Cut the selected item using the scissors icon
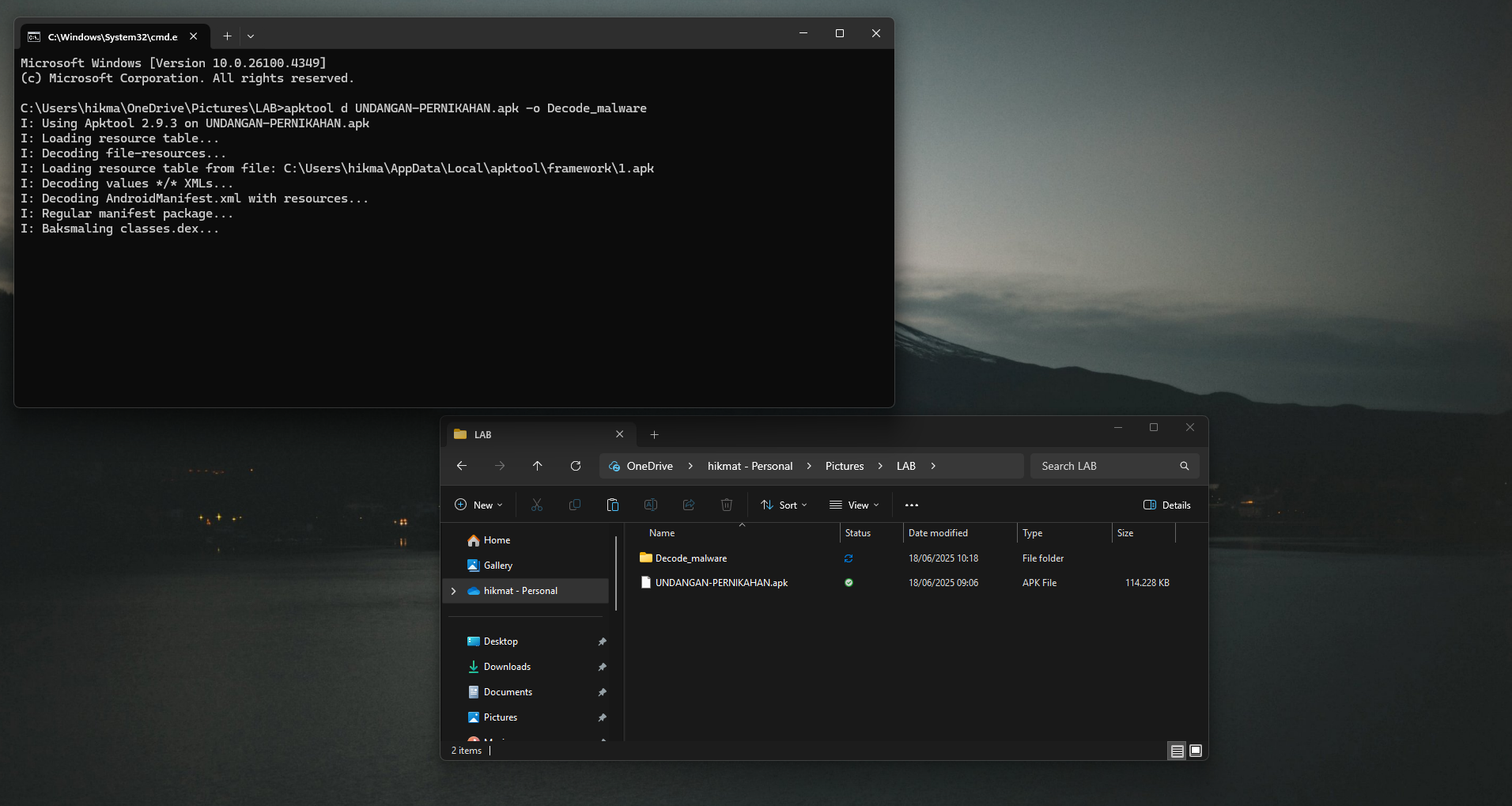 coord(537,505)
